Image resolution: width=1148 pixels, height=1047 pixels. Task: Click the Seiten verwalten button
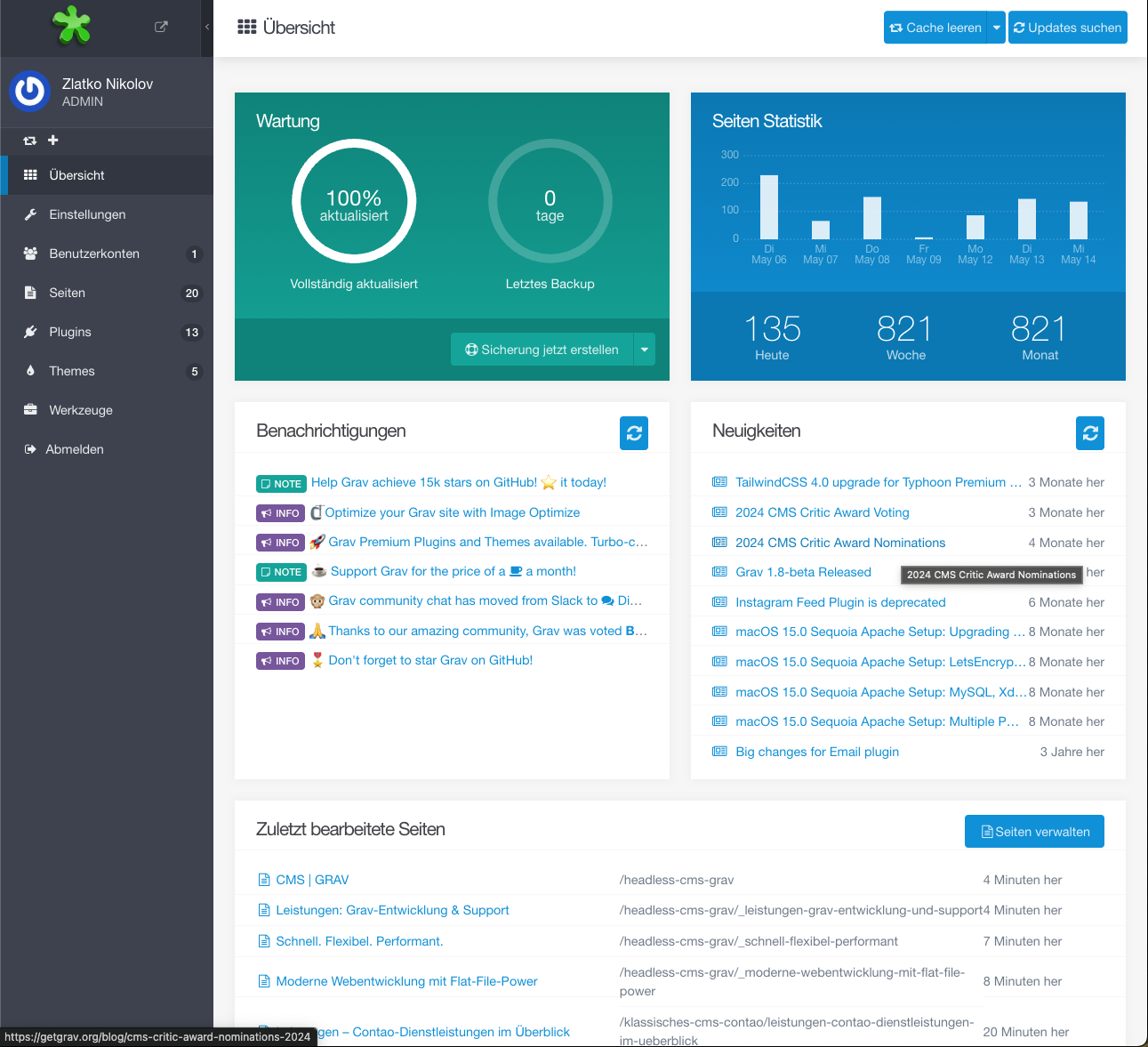click(x=1034, y=832)
